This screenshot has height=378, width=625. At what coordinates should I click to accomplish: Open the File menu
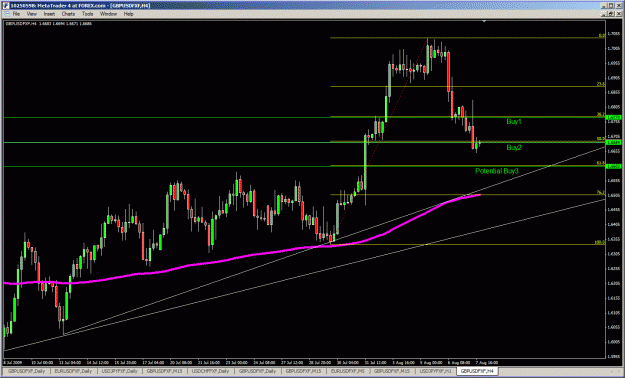pyautogui.click(x=16, y=14)
